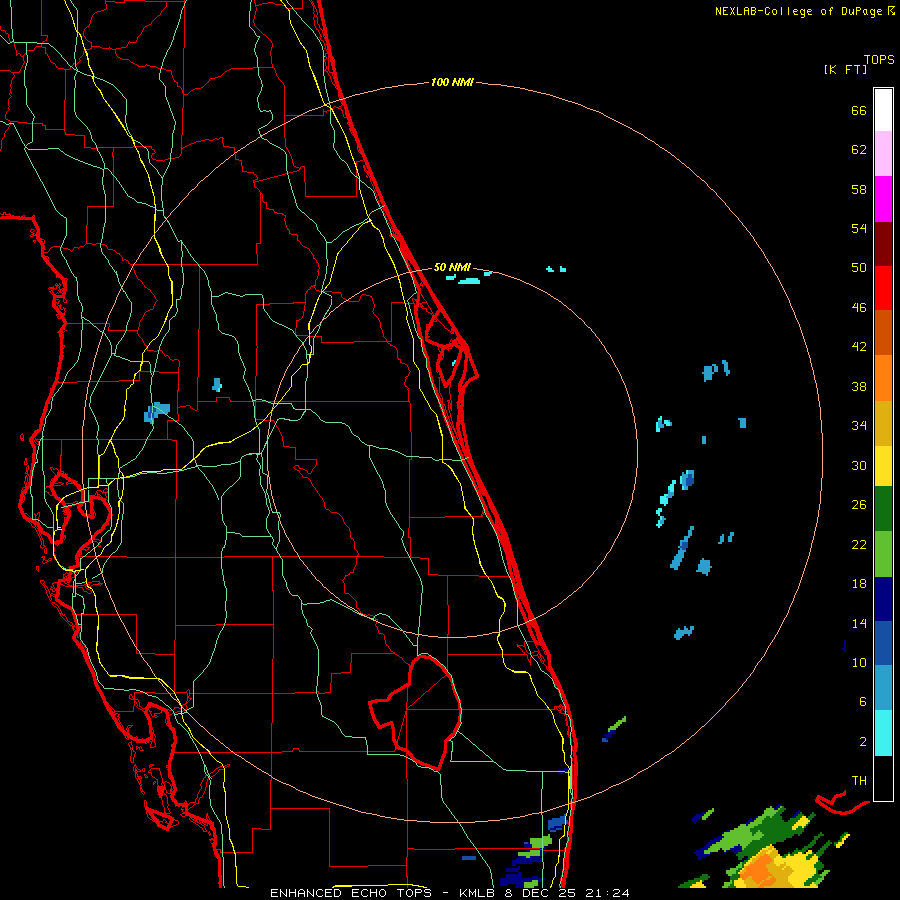This screenshot has width=900, height=900.
Task: Pick the gold band on the legend
Action: point(883,423)
